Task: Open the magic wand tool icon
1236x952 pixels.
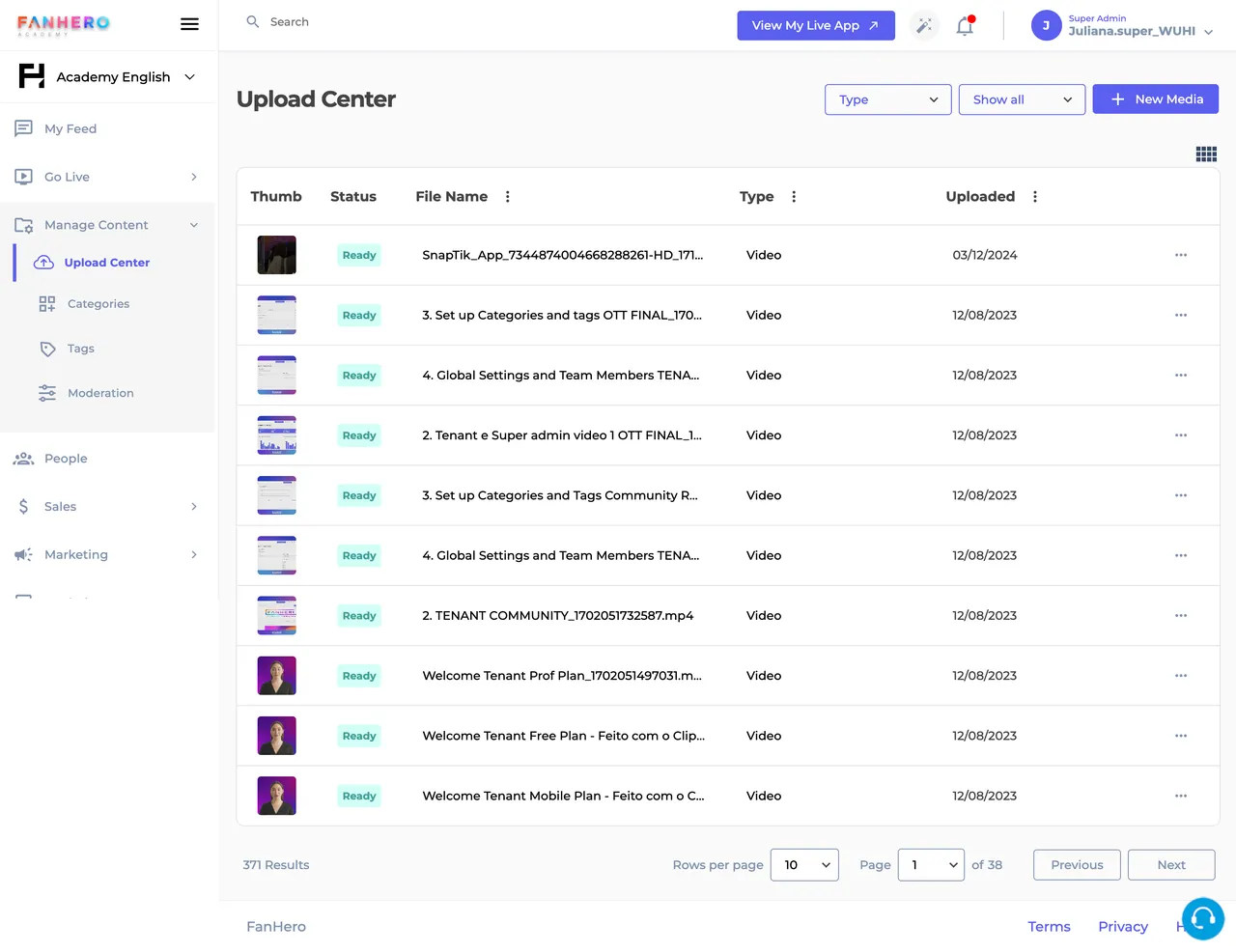Action: 924,26
